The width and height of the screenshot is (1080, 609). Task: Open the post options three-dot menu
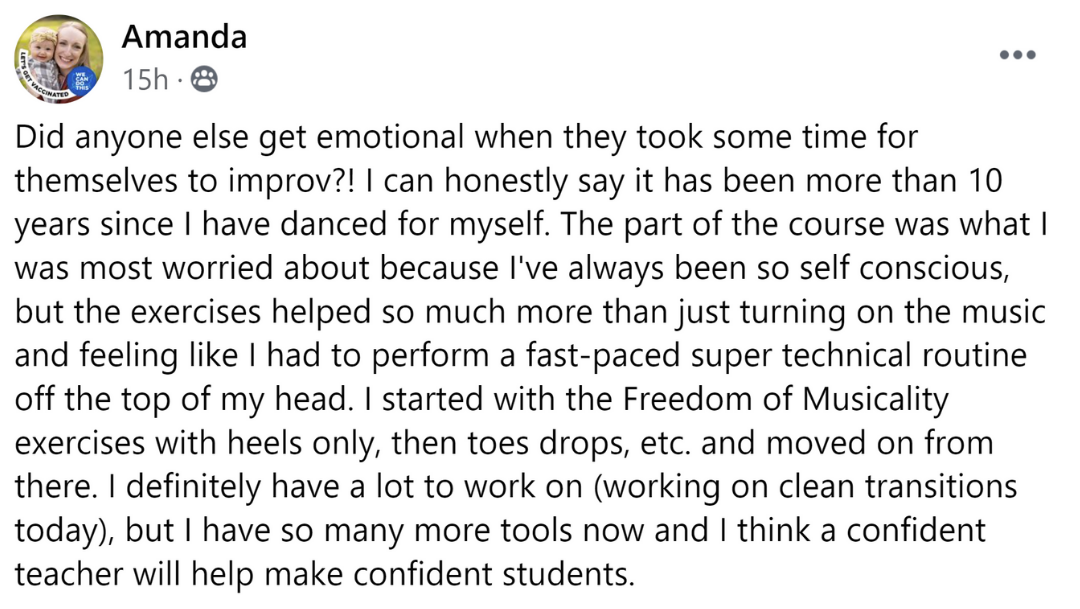click(x=1017, y=55)
